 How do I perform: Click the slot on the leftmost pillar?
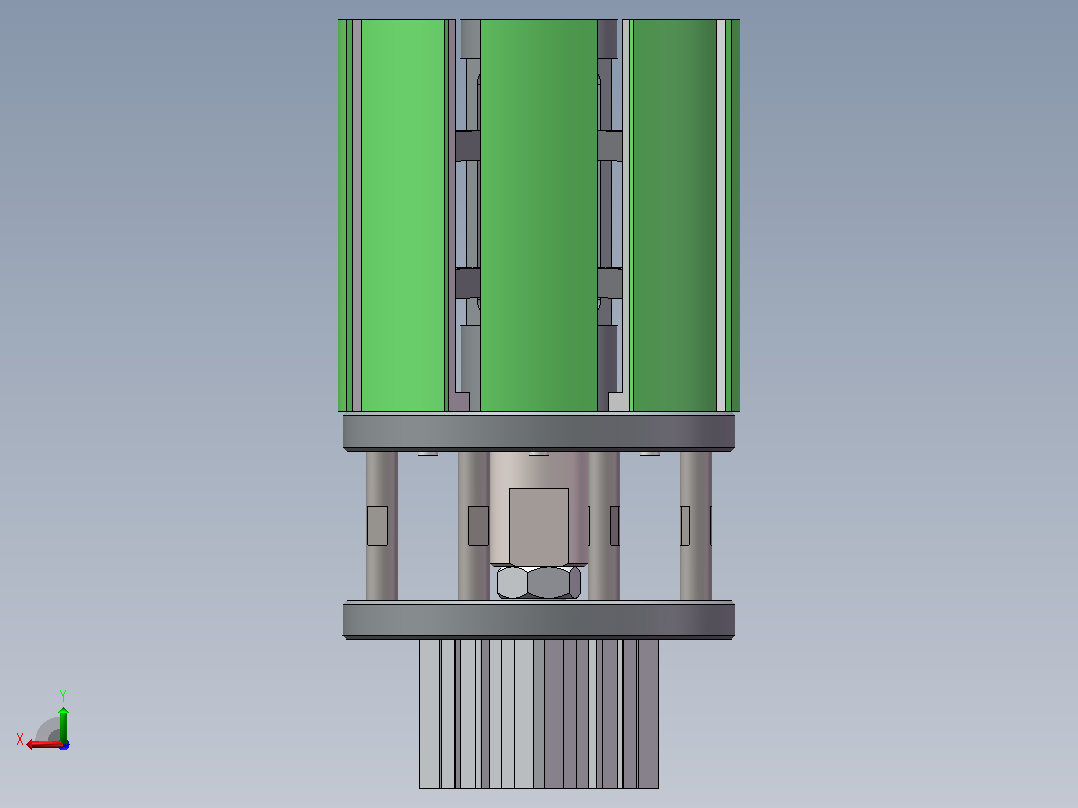[377, 526]
